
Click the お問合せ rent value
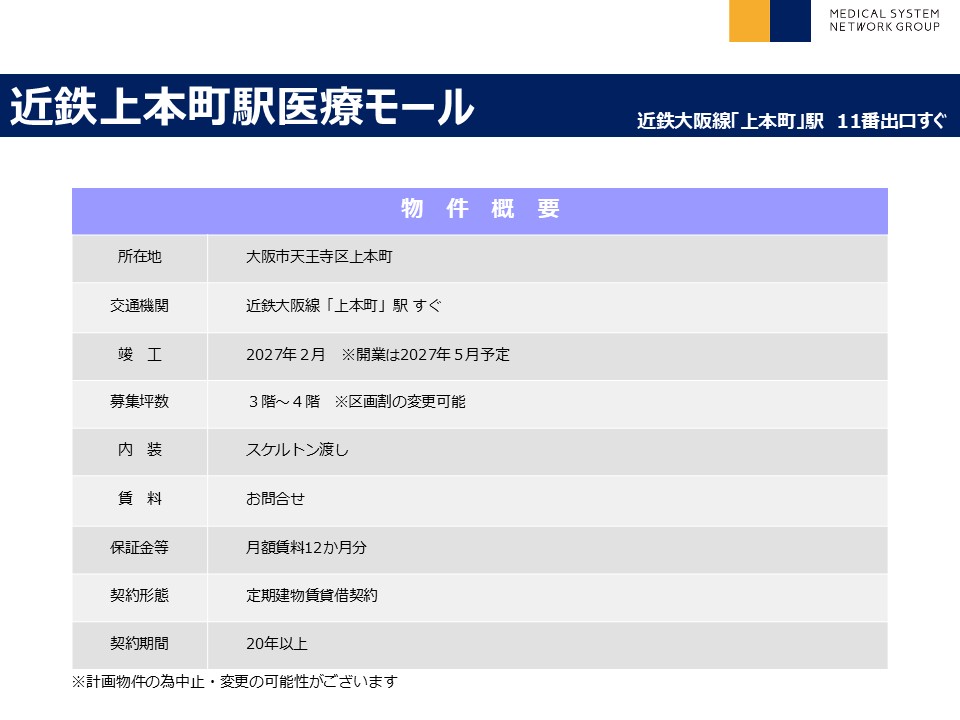(275, 499)
